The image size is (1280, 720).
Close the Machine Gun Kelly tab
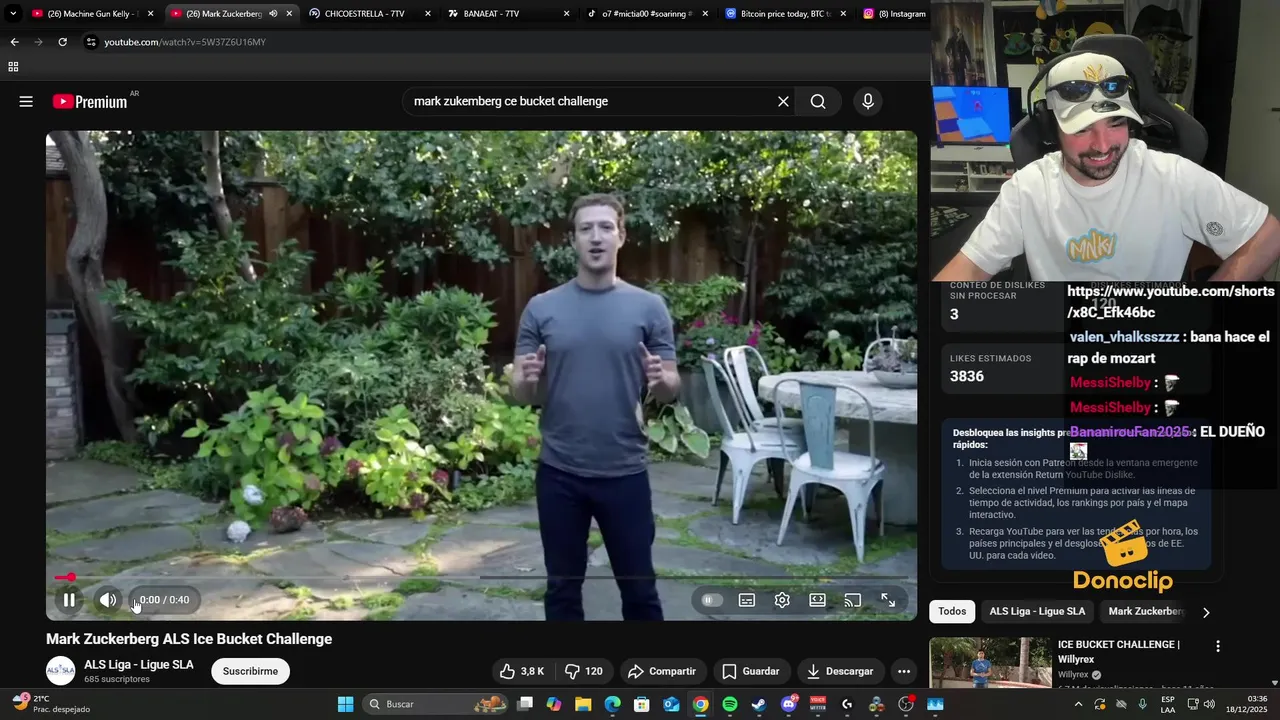150,14
